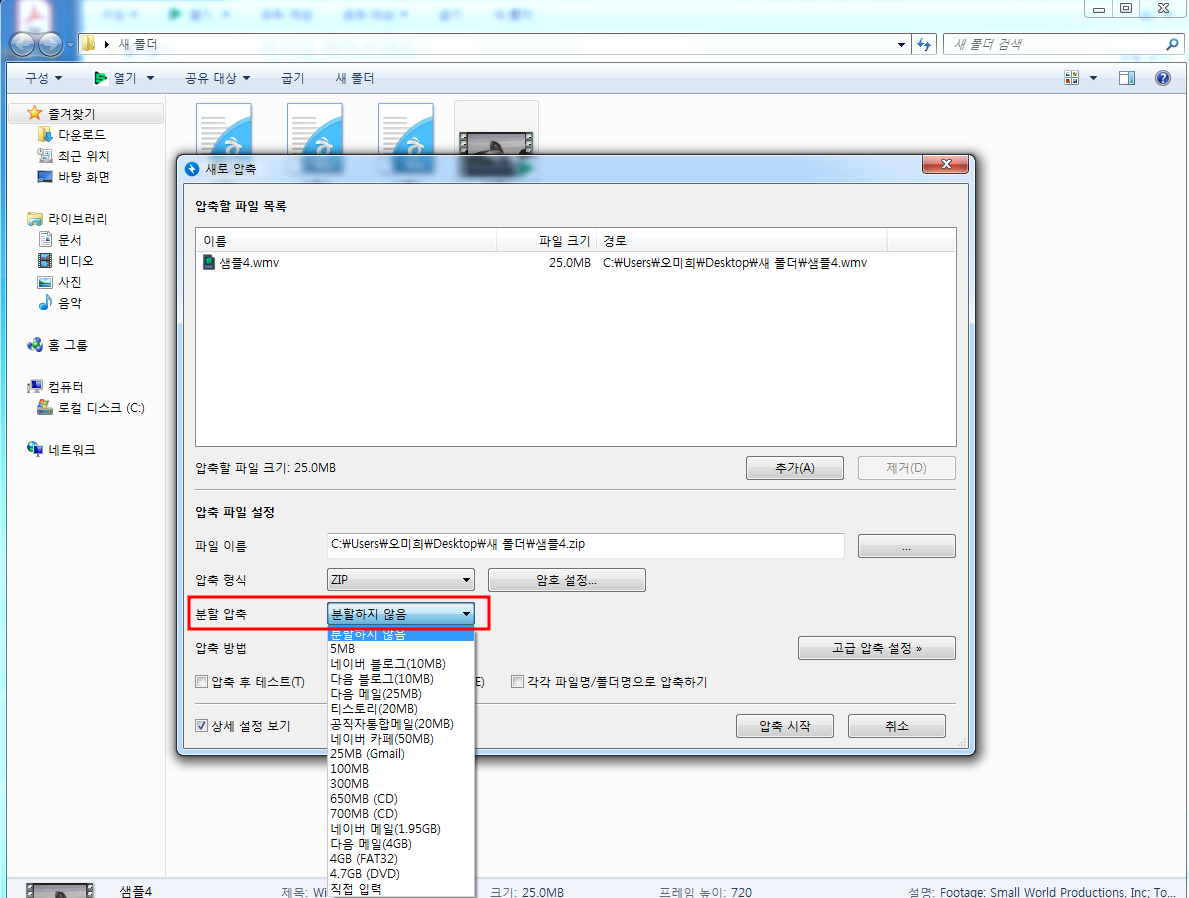Click the Help question mark icon
This screenshot has height=898, width=1189.
point(1163,77)
